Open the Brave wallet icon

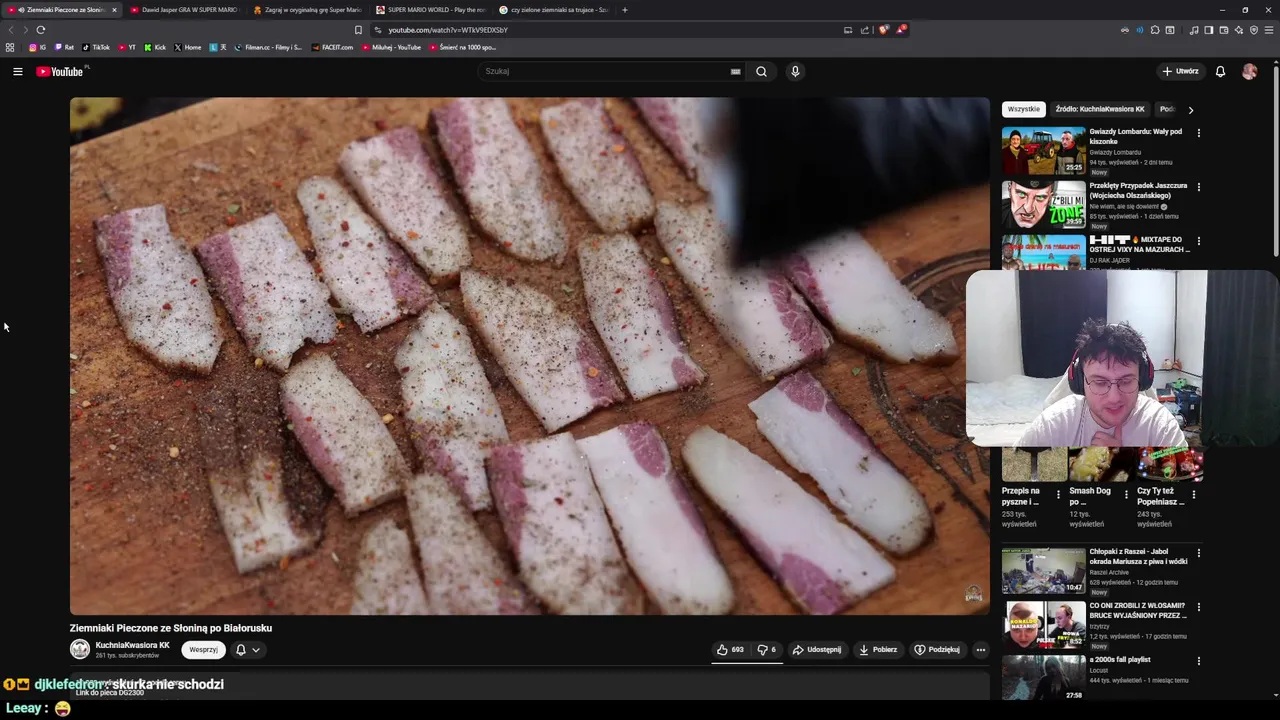click(1224, 30)
